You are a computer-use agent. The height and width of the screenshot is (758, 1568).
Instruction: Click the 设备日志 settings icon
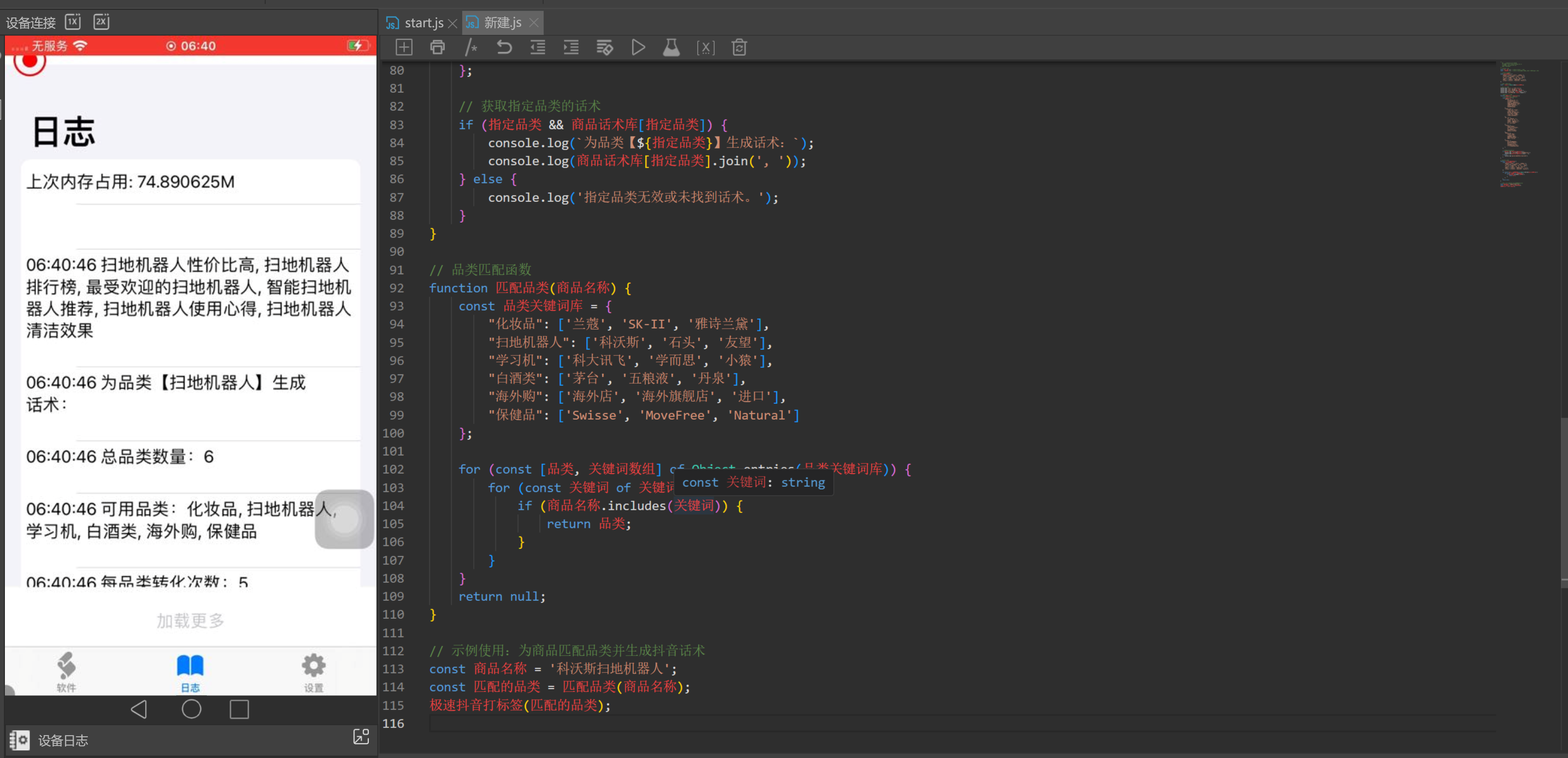[x=20, y=741]
